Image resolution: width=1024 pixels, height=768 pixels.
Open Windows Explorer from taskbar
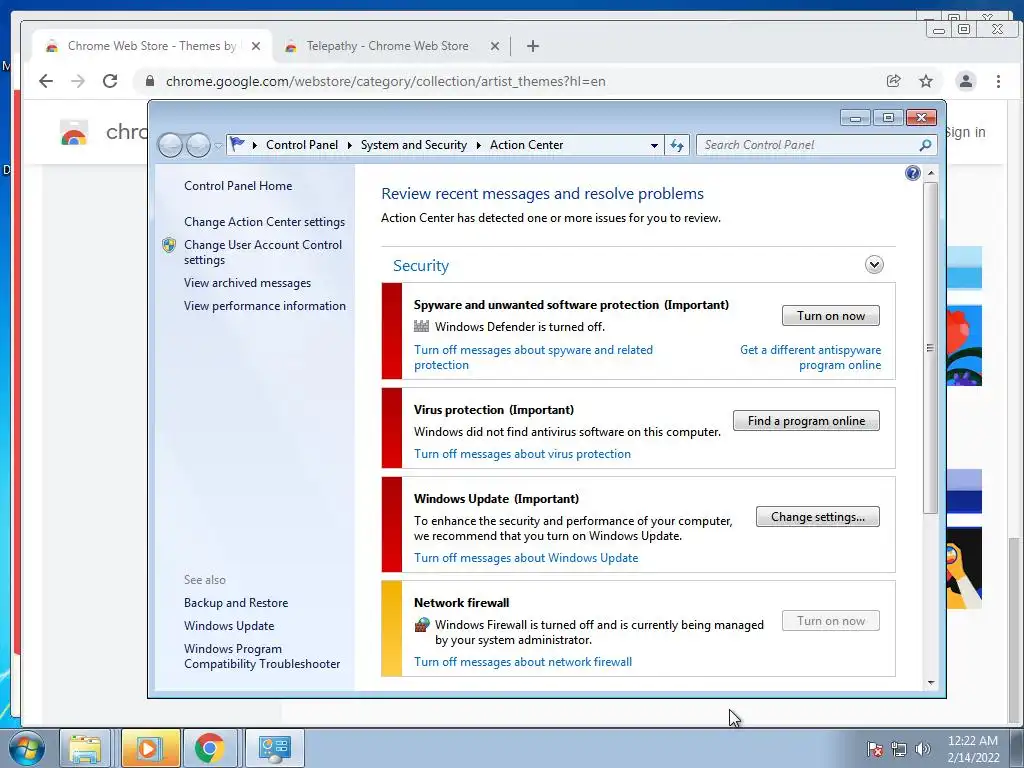(x=85, y=748)
